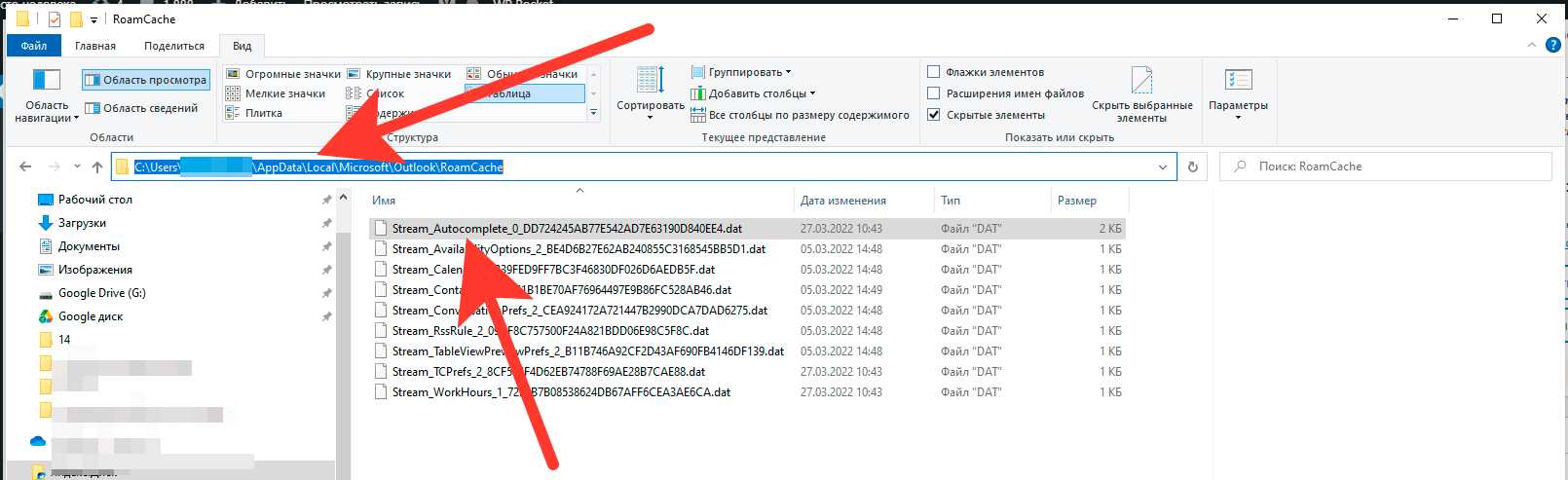Click the Stream_Contact file icon
The width and height of the screenshot is (1568, 480).
tap(381, 290)
